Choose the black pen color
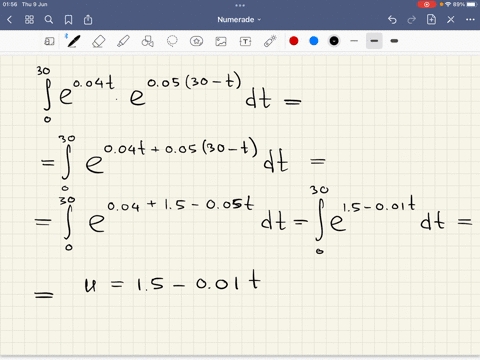480x360 pixels. (x=334, y=41)
